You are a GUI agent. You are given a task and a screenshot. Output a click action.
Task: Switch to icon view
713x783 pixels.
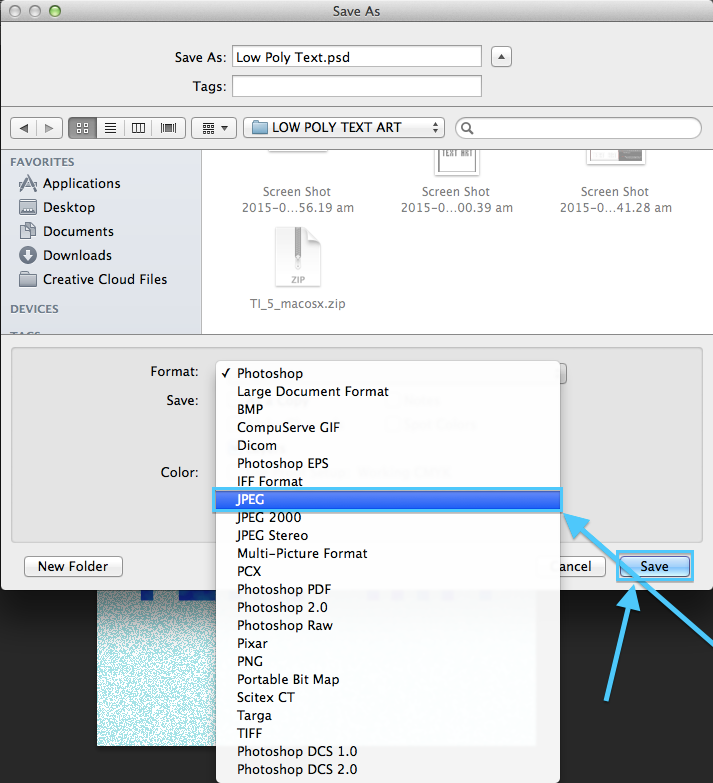(x=82, y=128)
